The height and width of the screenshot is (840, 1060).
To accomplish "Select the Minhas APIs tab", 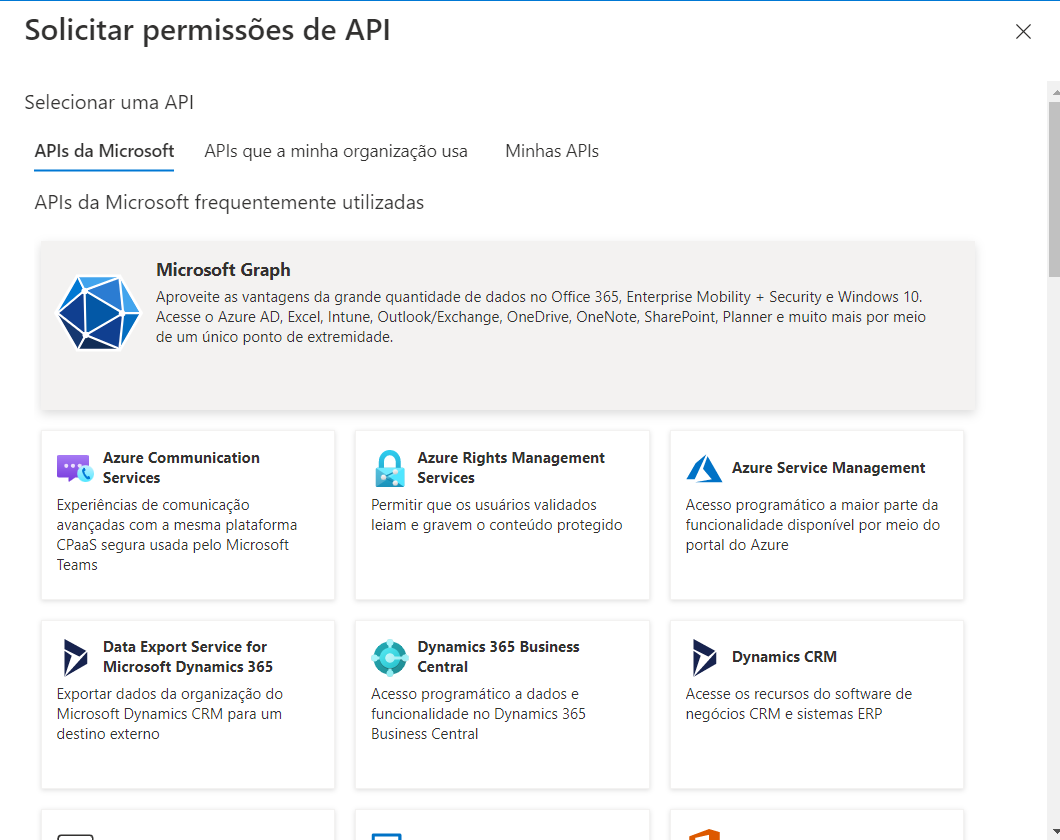I will pos(552,151).
